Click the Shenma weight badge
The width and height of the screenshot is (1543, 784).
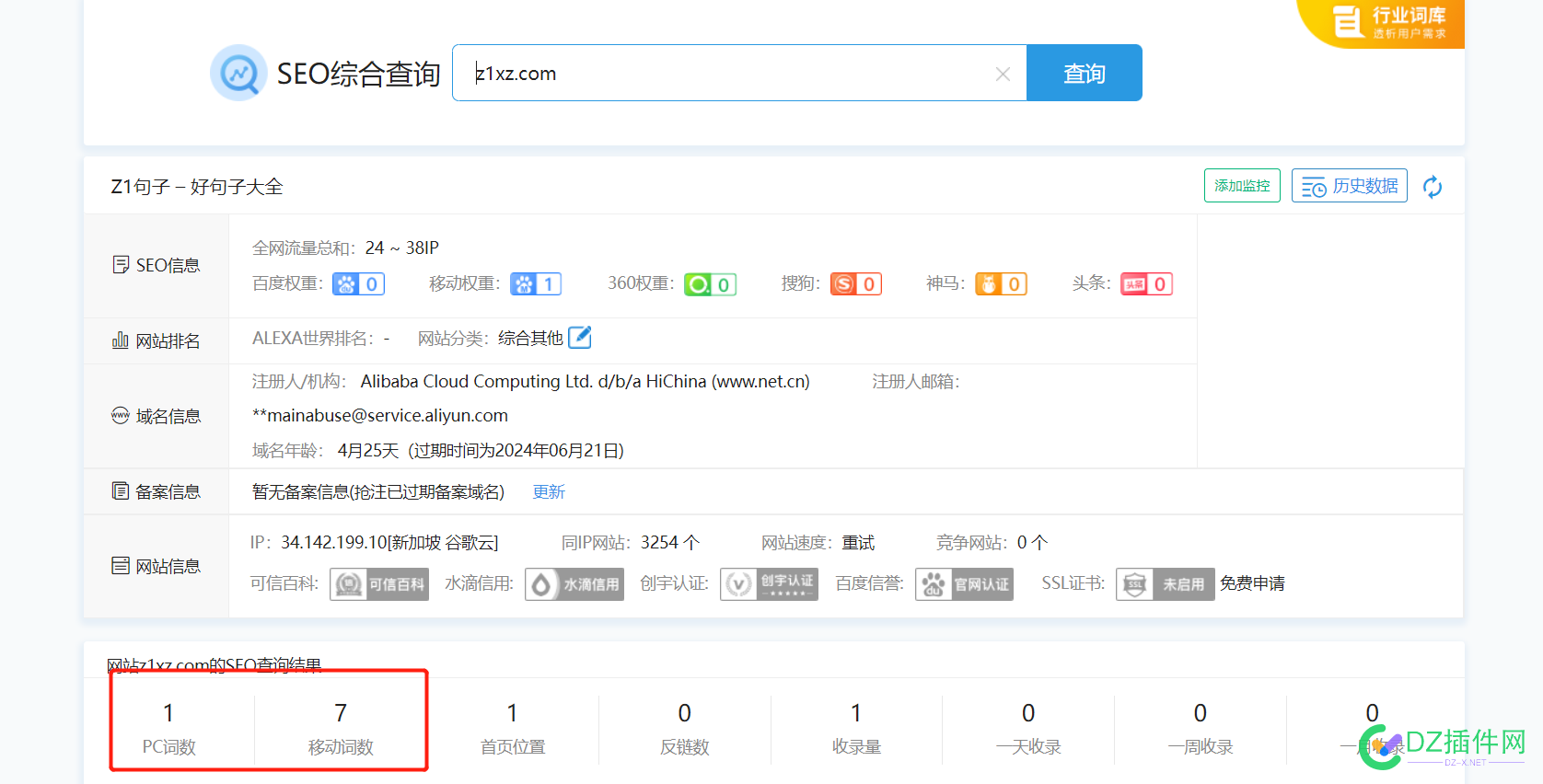pyautogui.click(x=1001, y=284)
